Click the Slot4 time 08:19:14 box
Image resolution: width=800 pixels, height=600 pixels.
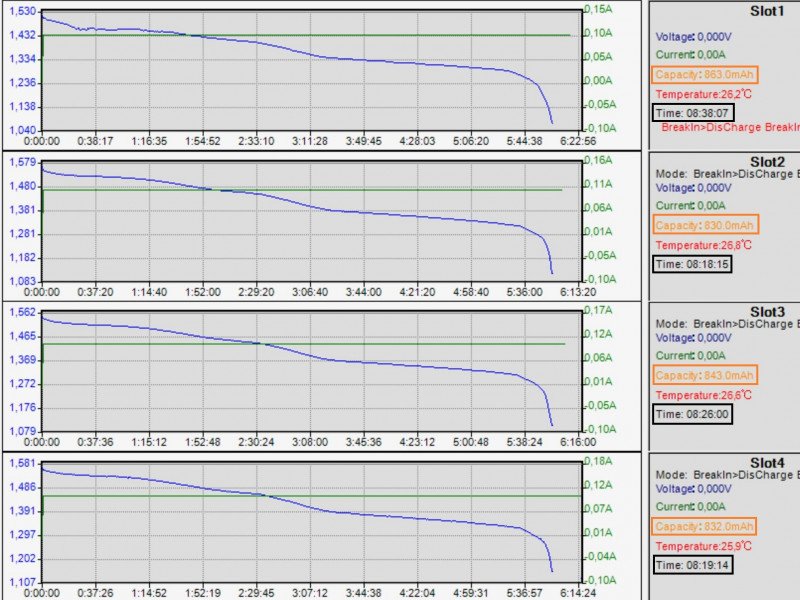(692, 565)
